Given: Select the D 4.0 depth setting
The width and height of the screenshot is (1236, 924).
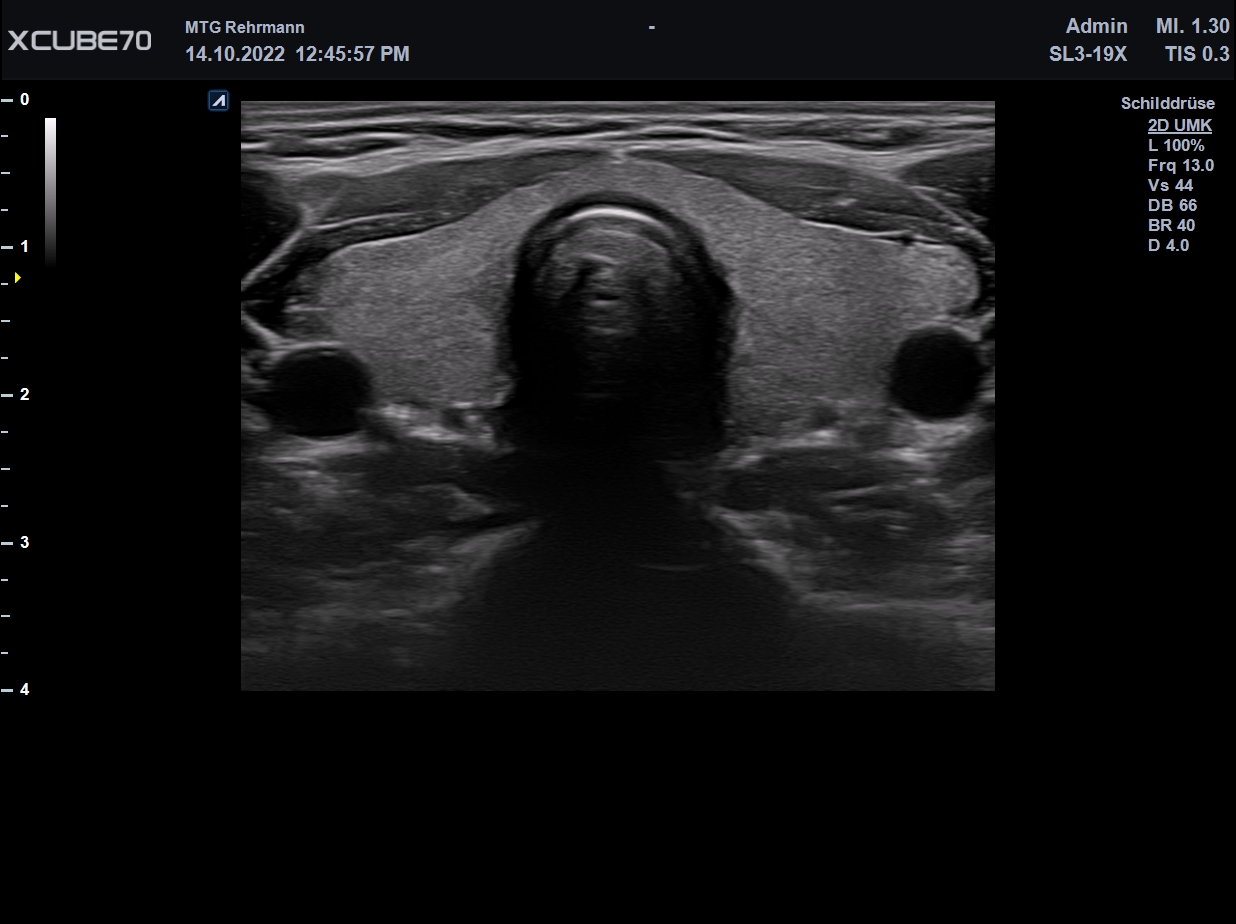Looking at the screenshot, I should click(x=1168, y=245).
